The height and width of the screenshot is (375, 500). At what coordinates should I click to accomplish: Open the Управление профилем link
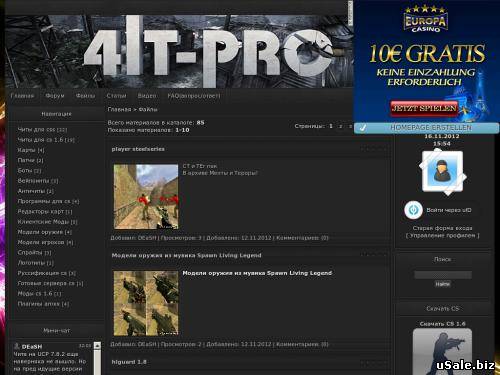coord(442,235)
